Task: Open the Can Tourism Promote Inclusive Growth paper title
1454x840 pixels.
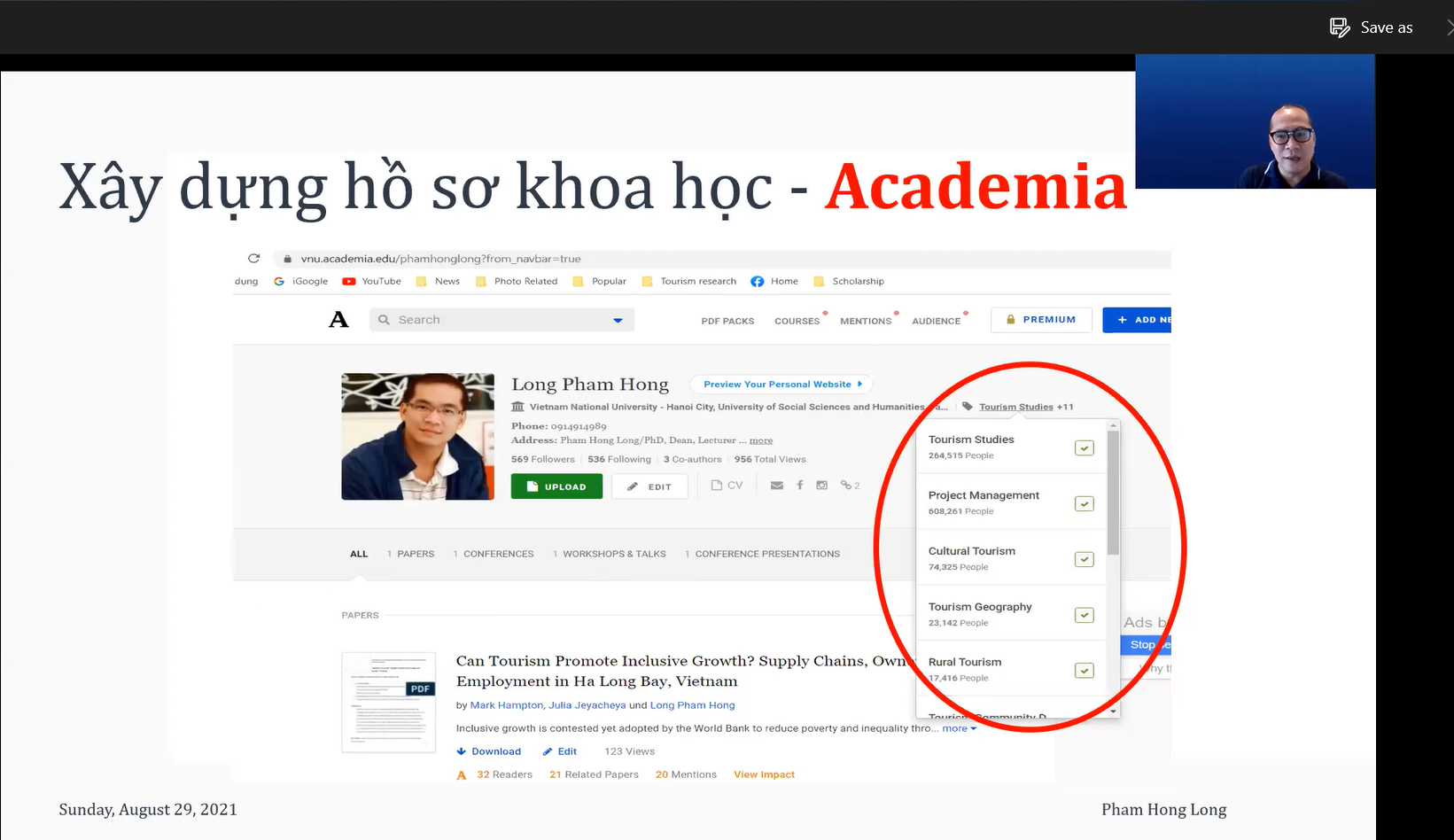Action: pos(684,671)
